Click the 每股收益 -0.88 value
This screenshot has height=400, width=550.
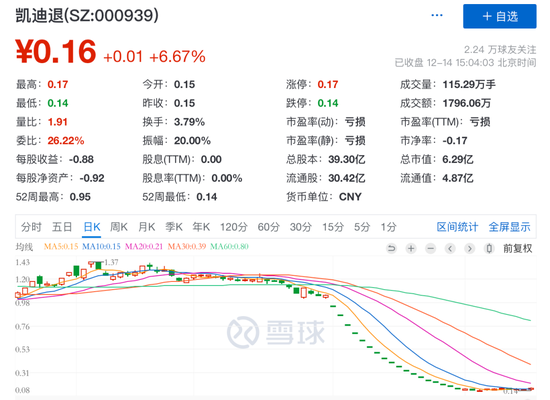point(81,159)
